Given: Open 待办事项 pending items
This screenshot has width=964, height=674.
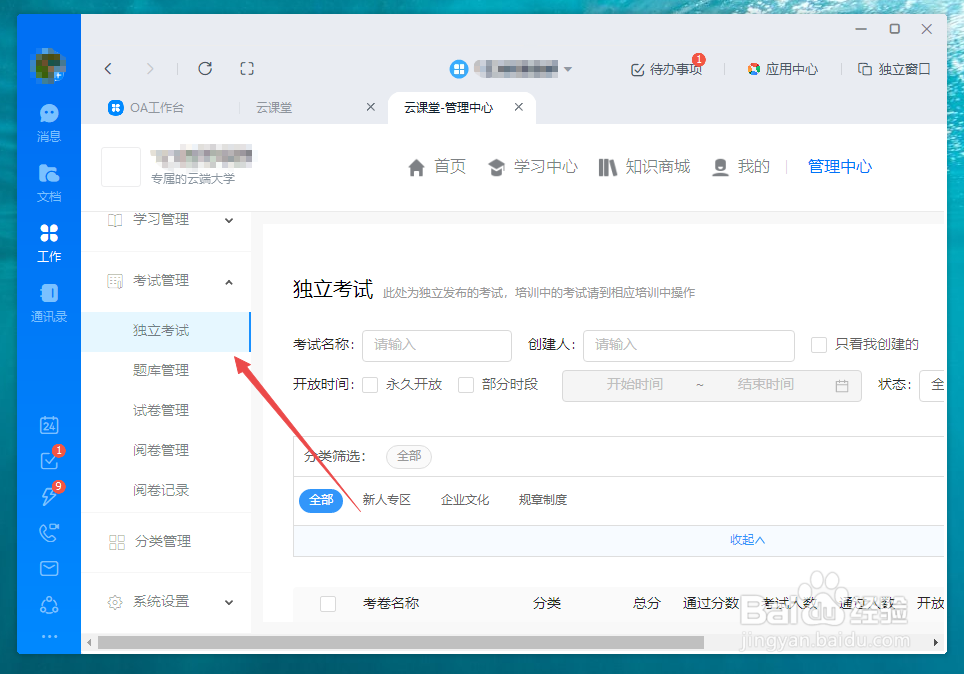Looking at the screenshot, I should [668, 69].
